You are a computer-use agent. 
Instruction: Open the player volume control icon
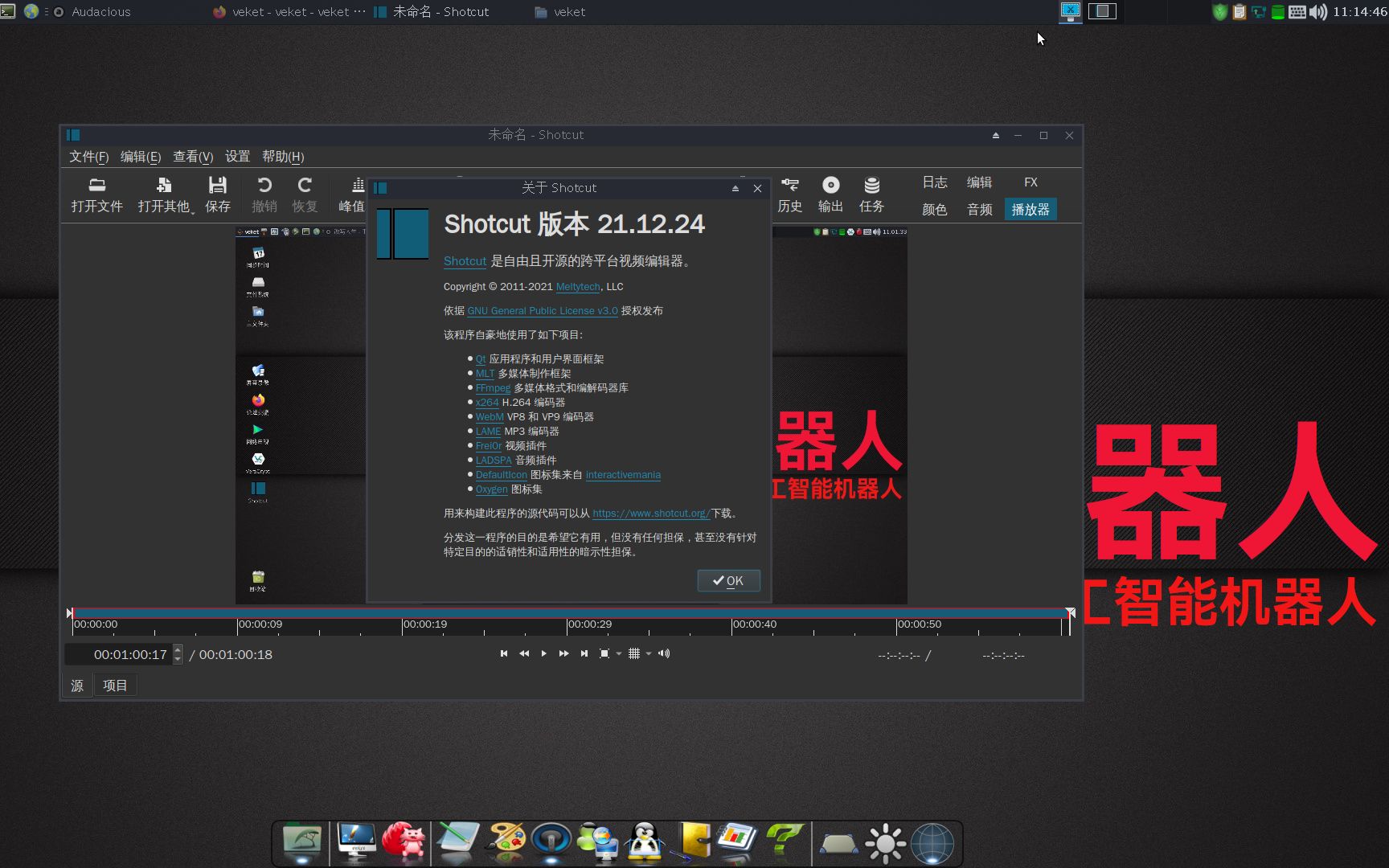pyautogui.click(x=664, y=653)
